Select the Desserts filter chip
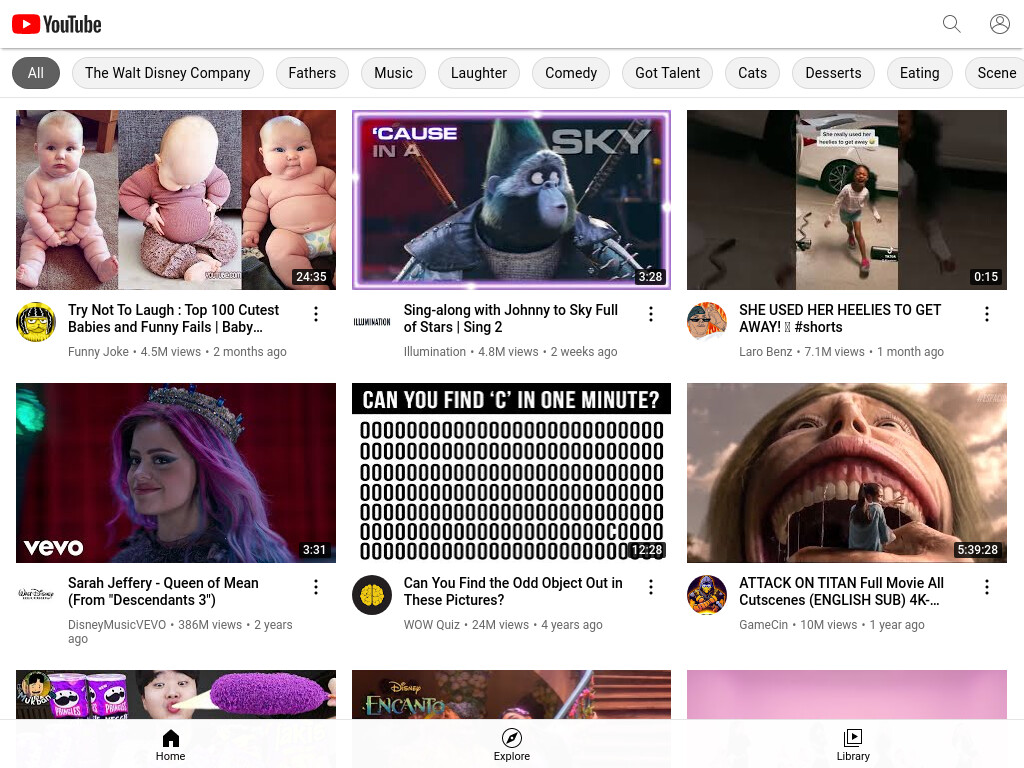 [833, 73]
